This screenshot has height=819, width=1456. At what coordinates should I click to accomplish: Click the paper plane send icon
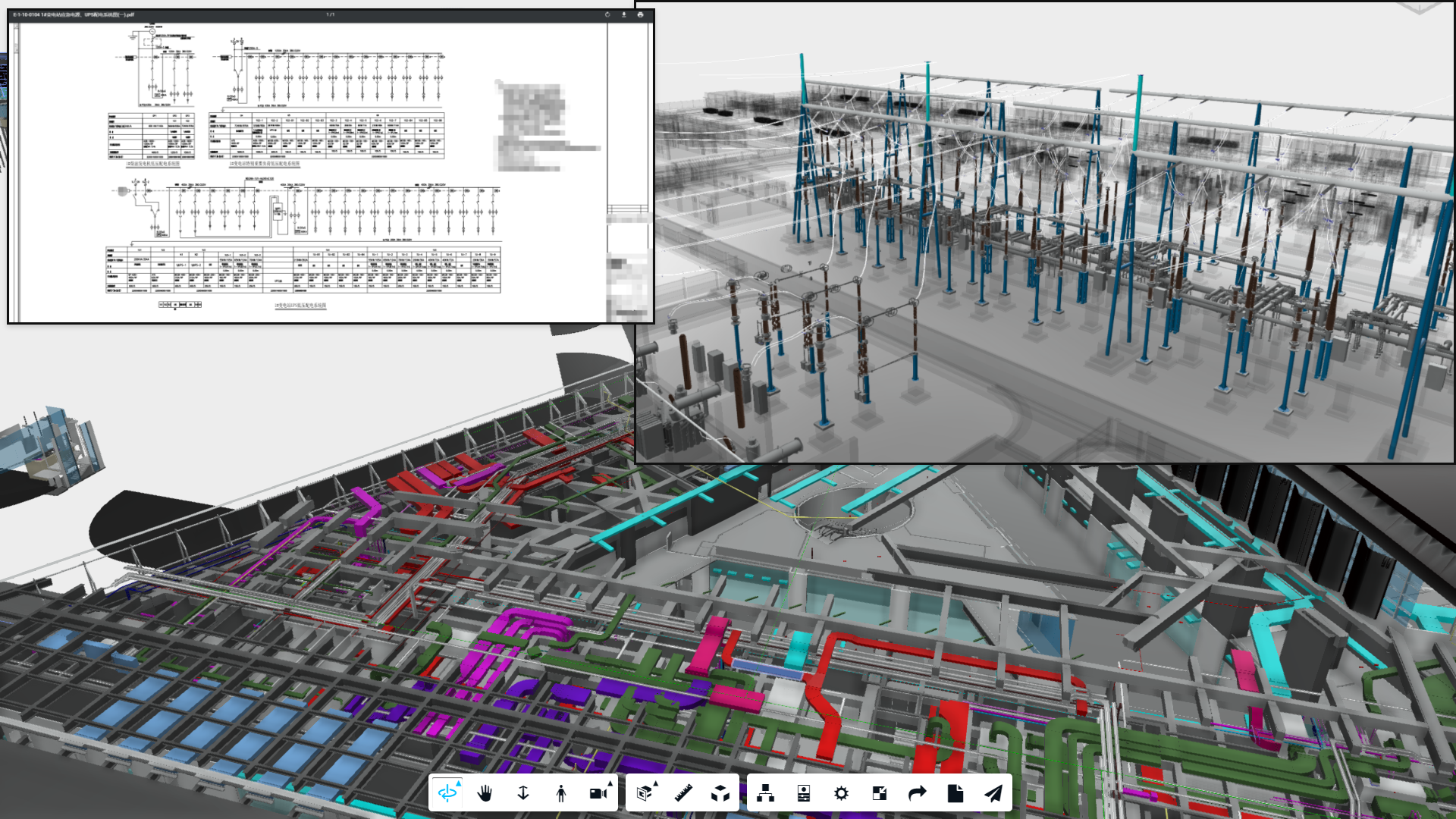click(x=993, y=793)
